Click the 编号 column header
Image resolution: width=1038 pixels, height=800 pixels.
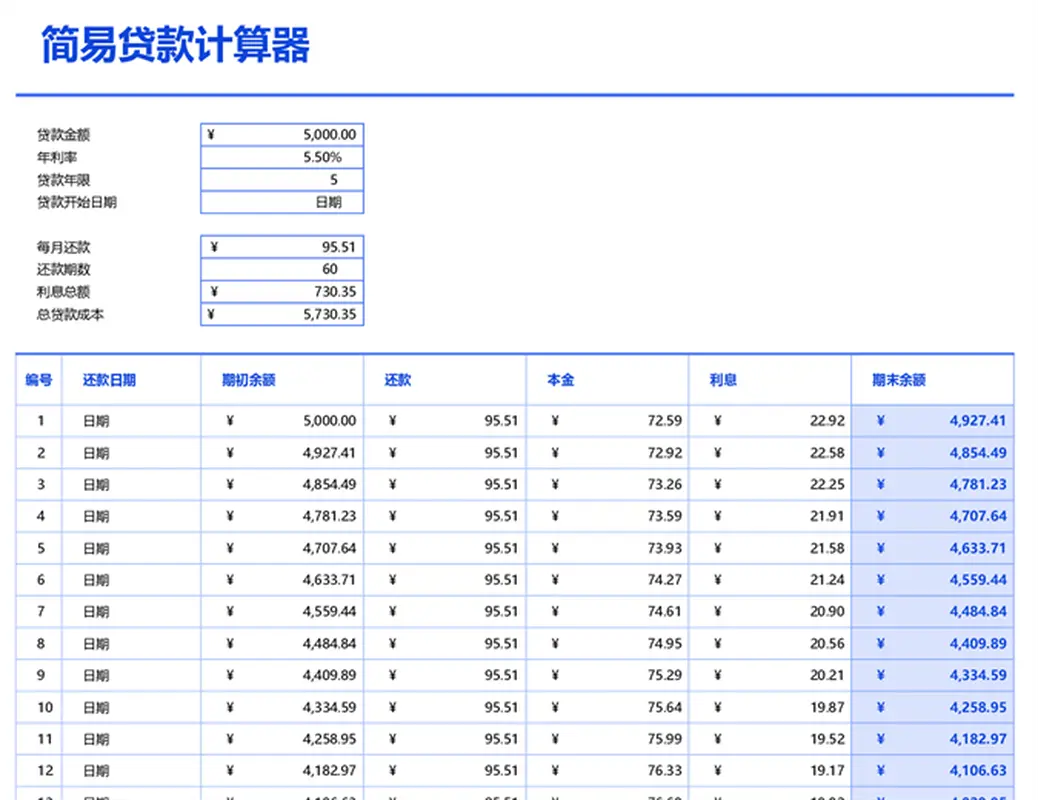tap(38, 380)
